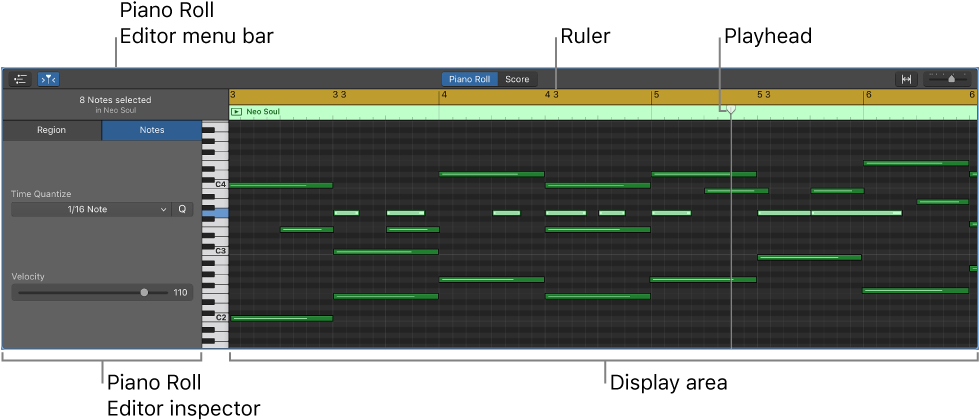Viewport: 979px width, 420px height.
Task: Click bar 4 in the ruler
Action: tap(444, 95)
